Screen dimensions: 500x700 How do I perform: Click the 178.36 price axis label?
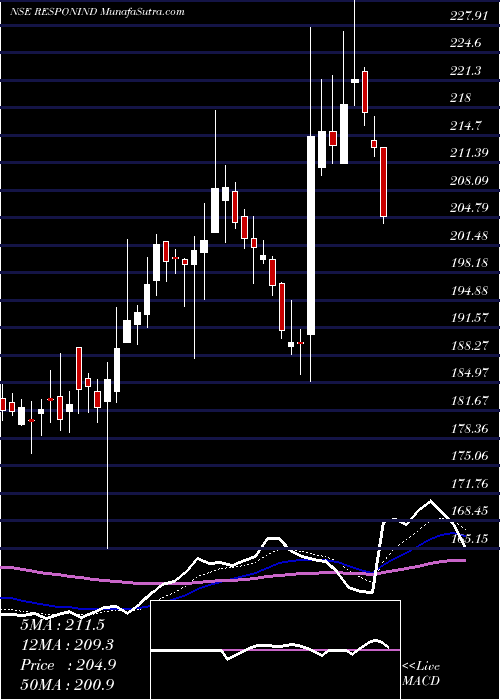[x=468, y=429]
